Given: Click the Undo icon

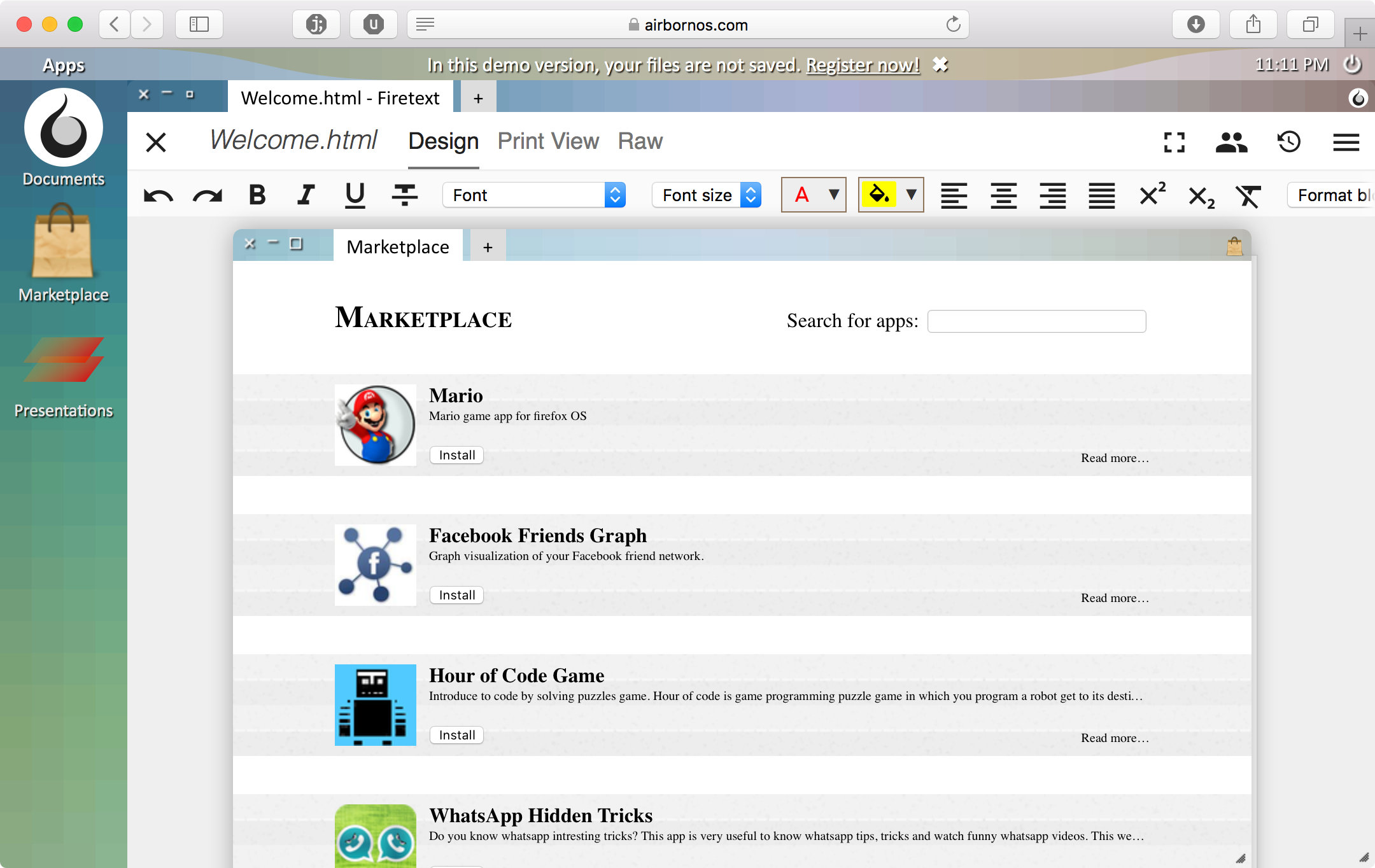Looking at the screenshot, I should [x=160, y=195].
